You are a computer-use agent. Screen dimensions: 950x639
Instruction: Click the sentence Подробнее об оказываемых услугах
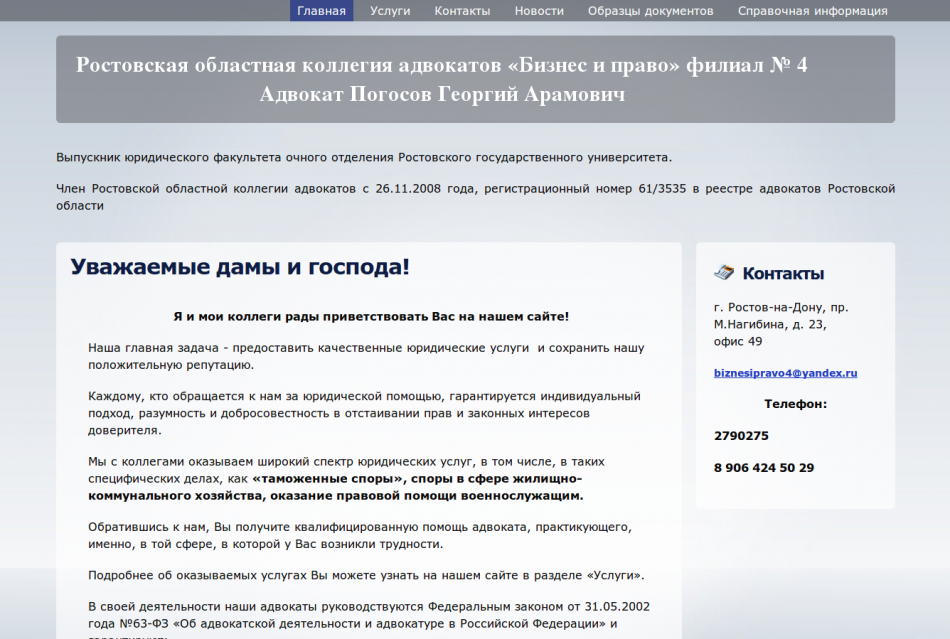click(366, 575)
